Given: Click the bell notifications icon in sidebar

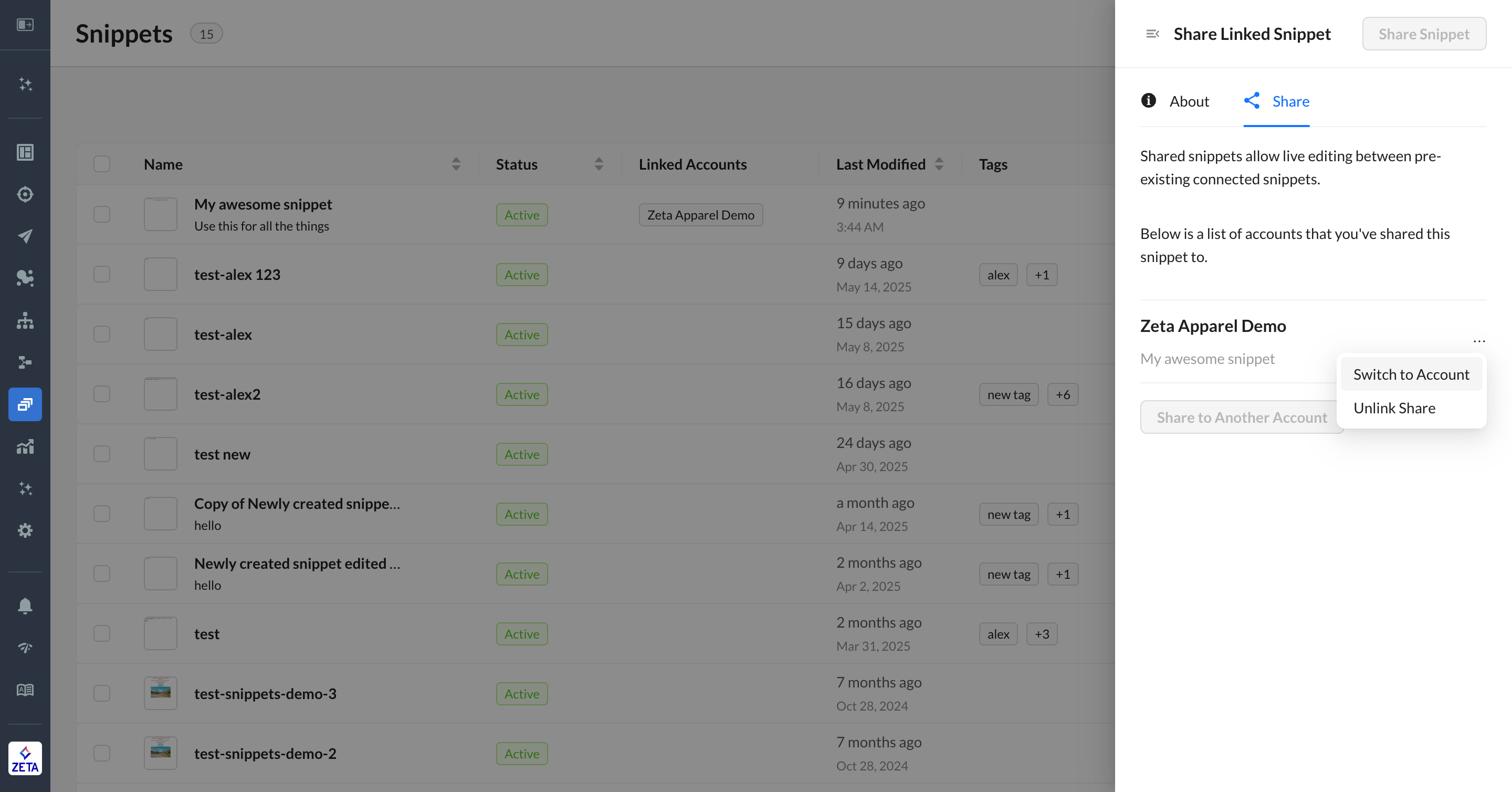Looking at the screenshot, I should click(25, 606).
